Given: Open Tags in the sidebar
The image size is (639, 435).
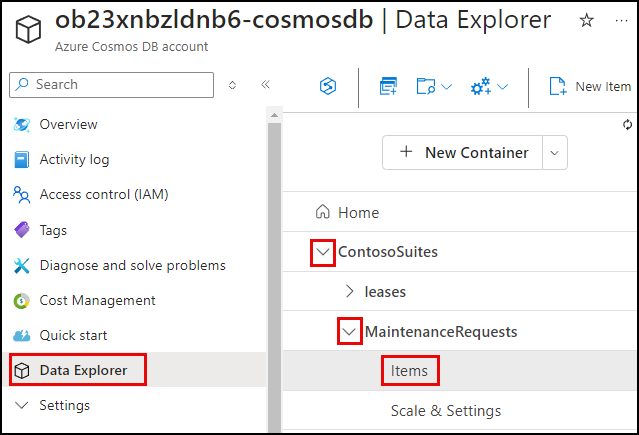Looking at the screenshot, I should pos(53,230).
